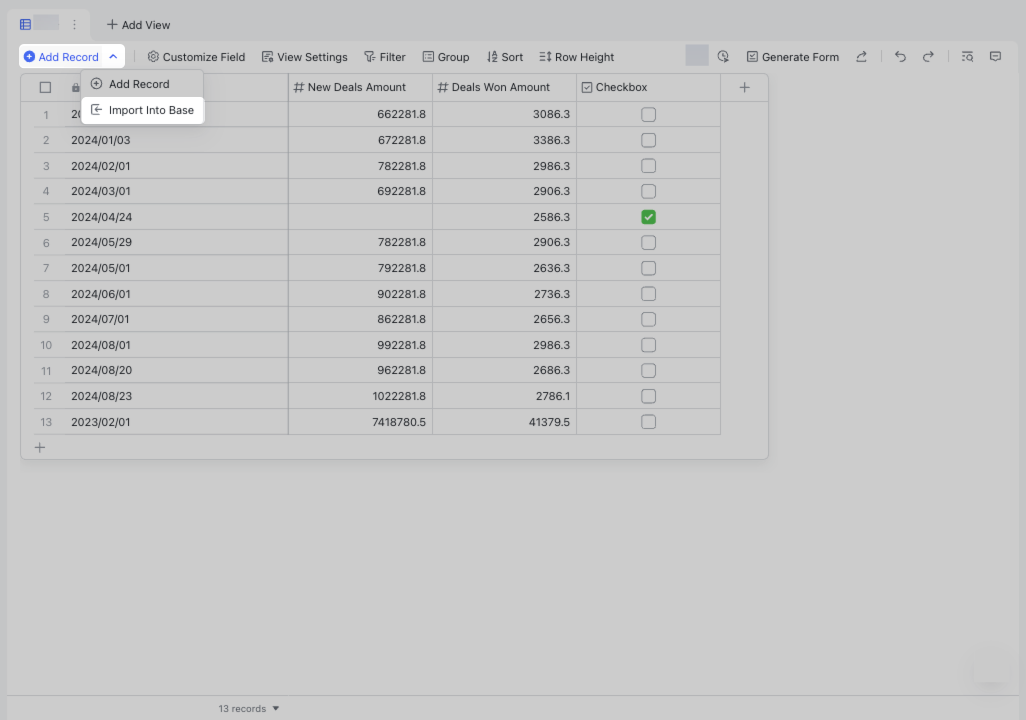The width and height of the screenshot is (1026, 720).
Task: Click the redo arrow icon
Action: point(928,57)
